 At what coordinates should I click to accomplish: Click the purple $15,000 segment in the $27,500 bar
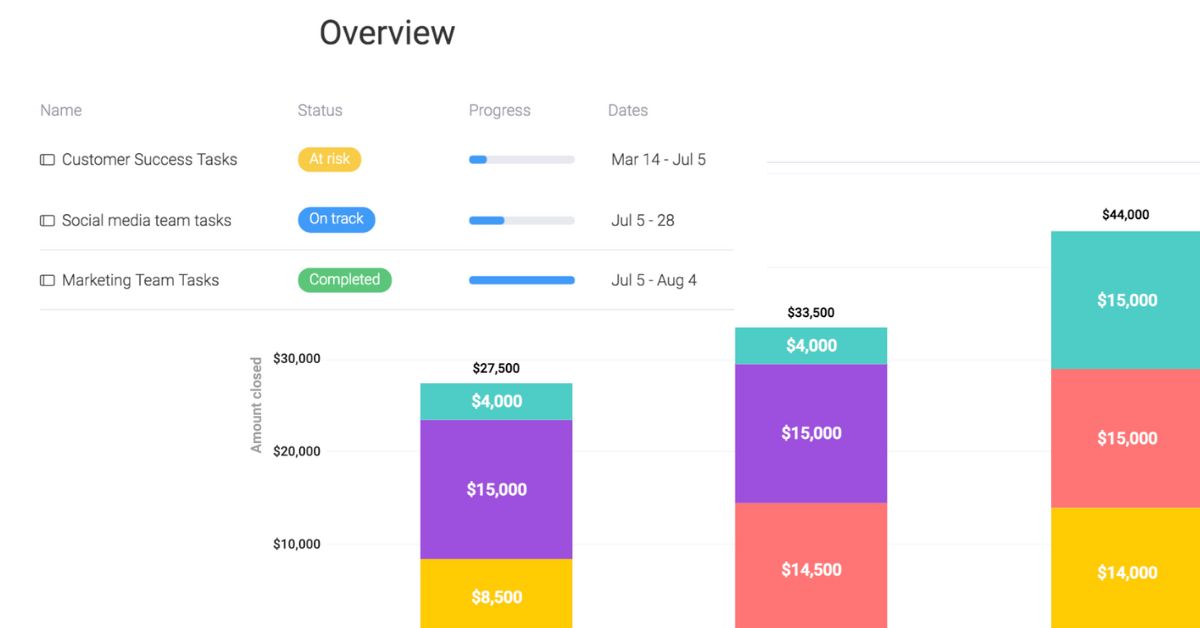496,489
